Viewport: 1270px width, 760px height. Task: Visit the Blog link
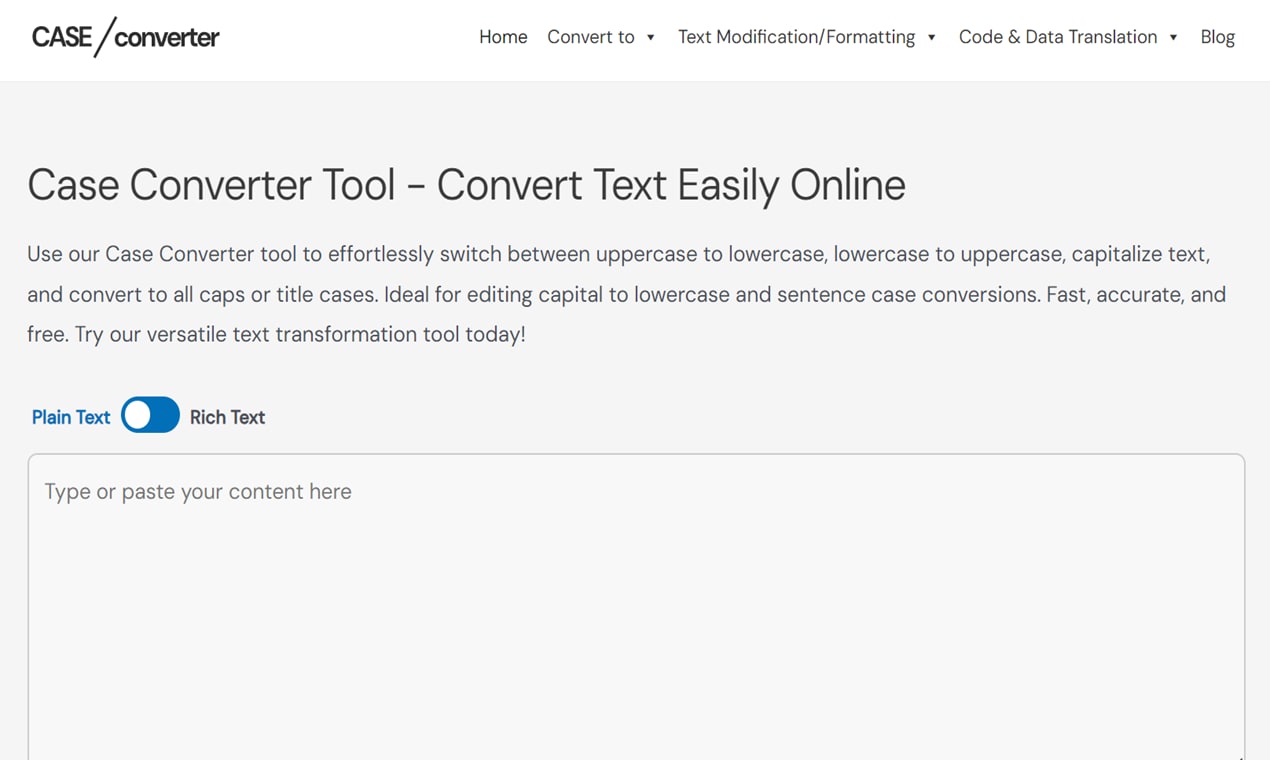pos(1218,37)
